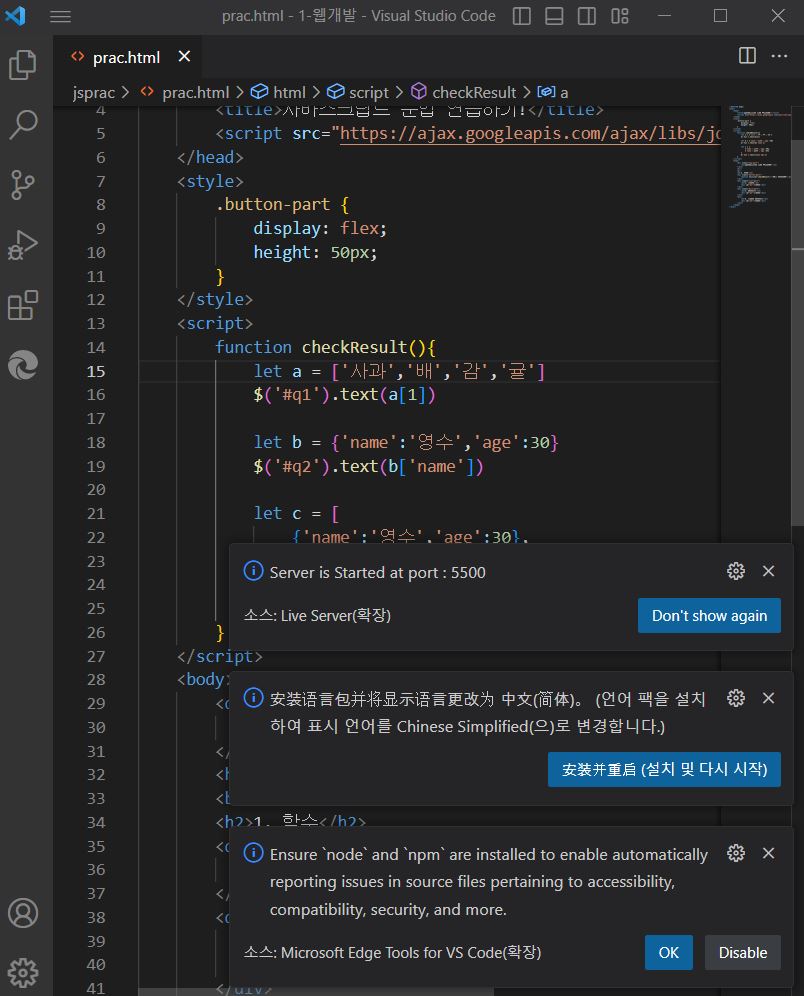Open the Search view
This screenshot has width=804, height=996.
point(23,124)
